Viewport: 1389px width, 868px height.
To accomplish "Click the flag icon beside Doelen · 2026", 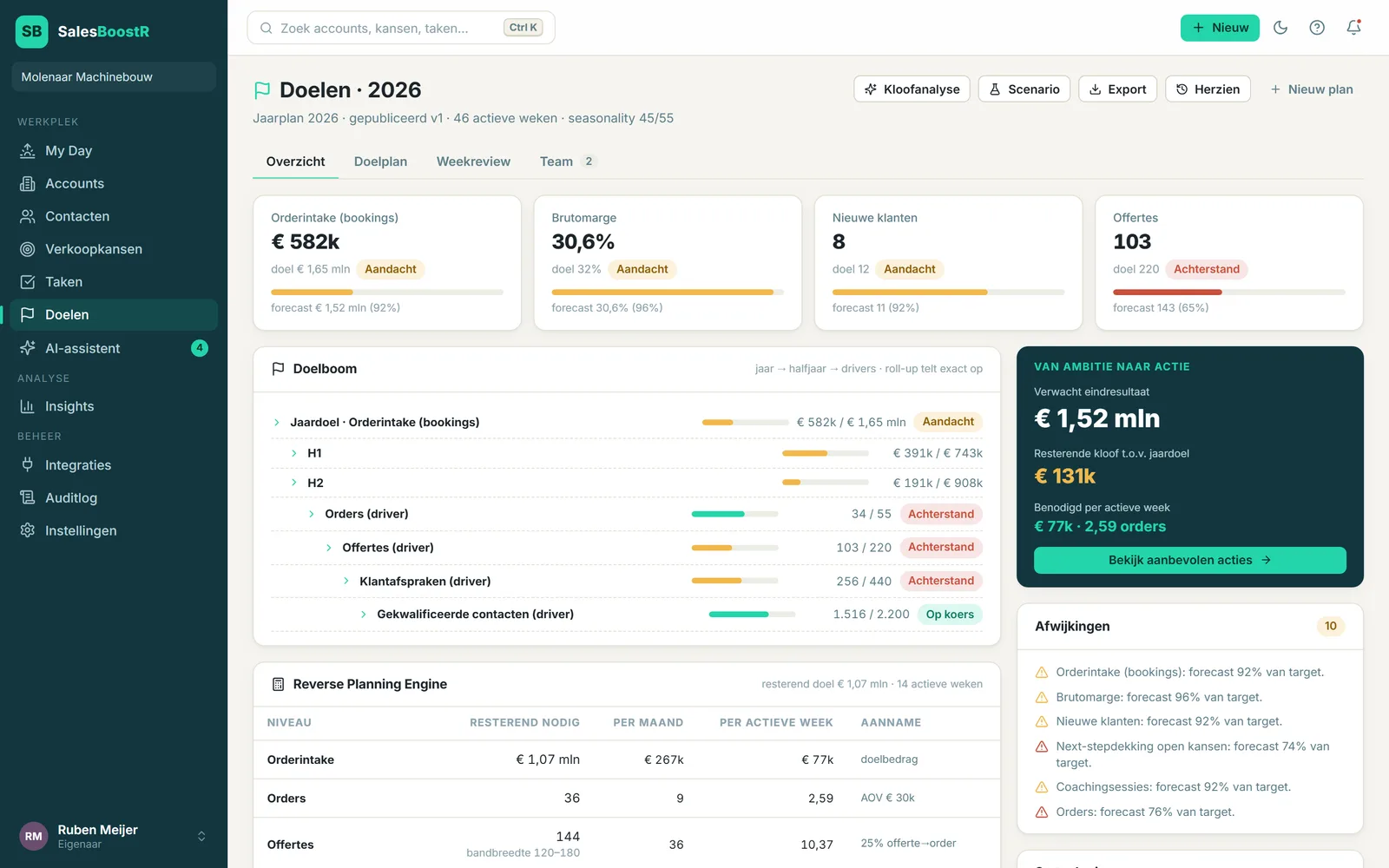I will [x=262, y=90].
